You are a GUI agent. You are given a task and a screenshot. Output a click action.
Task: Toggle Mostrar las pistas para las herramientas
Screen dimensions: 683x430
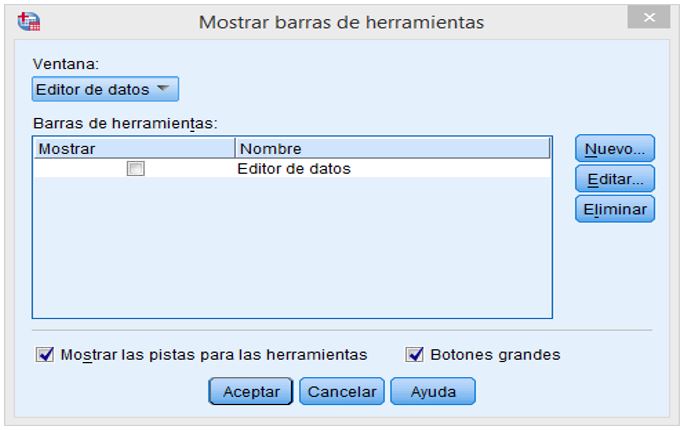point(45,354)
